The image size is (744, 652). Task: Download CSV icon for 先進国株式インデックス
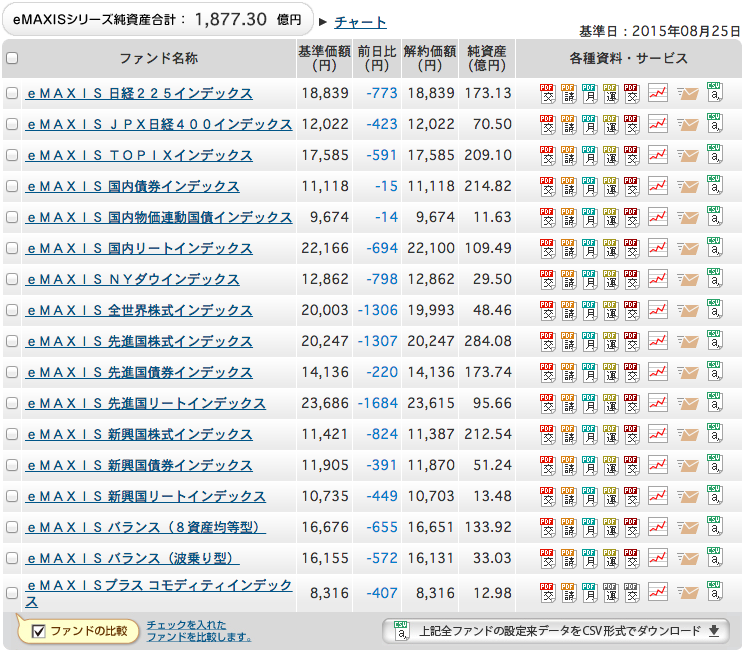(714, 340)
